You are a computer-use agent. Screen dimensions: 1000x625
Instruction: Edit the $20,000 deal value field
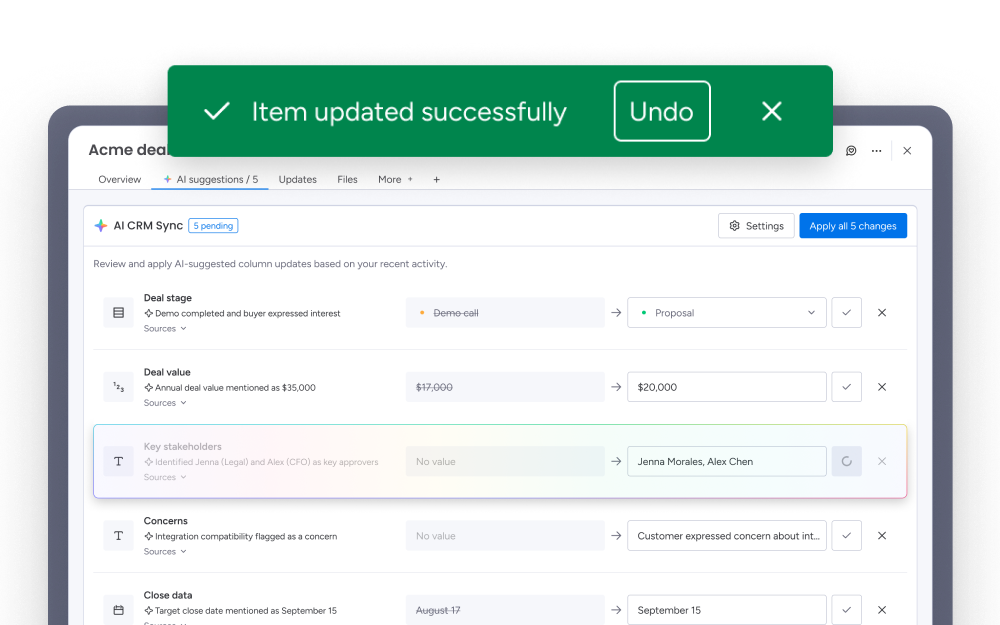(726, 387)
